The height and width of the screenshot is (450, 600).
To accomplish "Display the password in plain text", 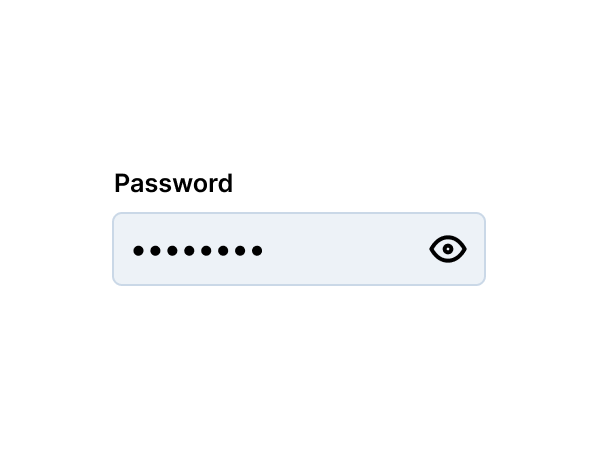I will coord(448,249).
